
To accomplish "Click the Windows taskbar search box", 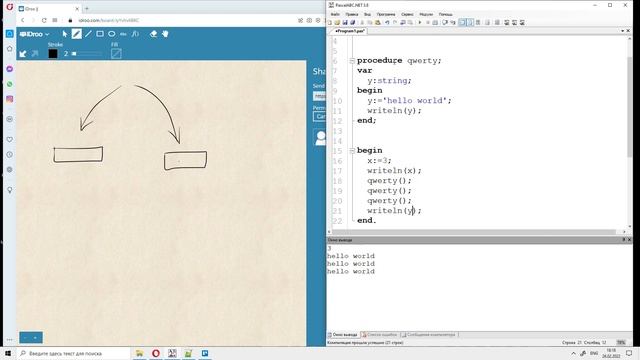I will (x=73, y=353).
